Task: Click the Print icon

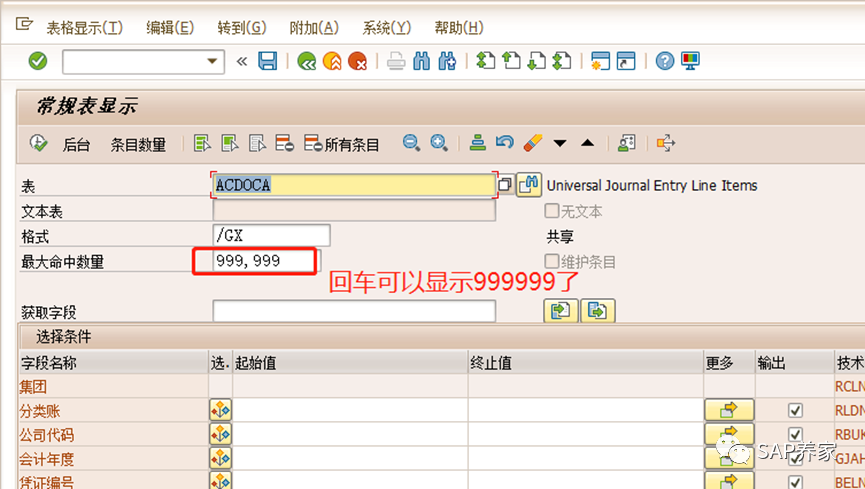Action: point(396,61)
